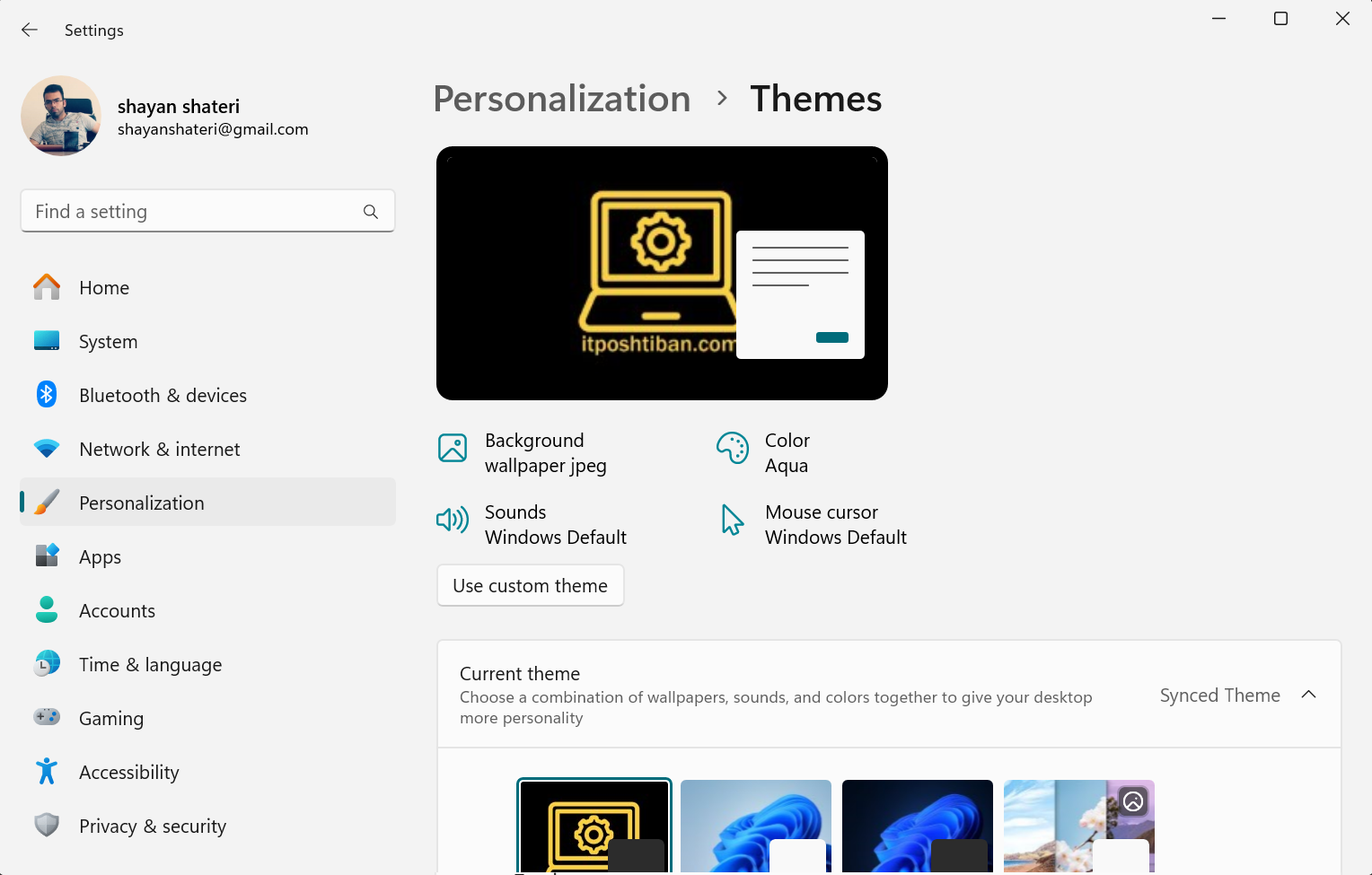Click the Themes page heading

coord(816,99)
